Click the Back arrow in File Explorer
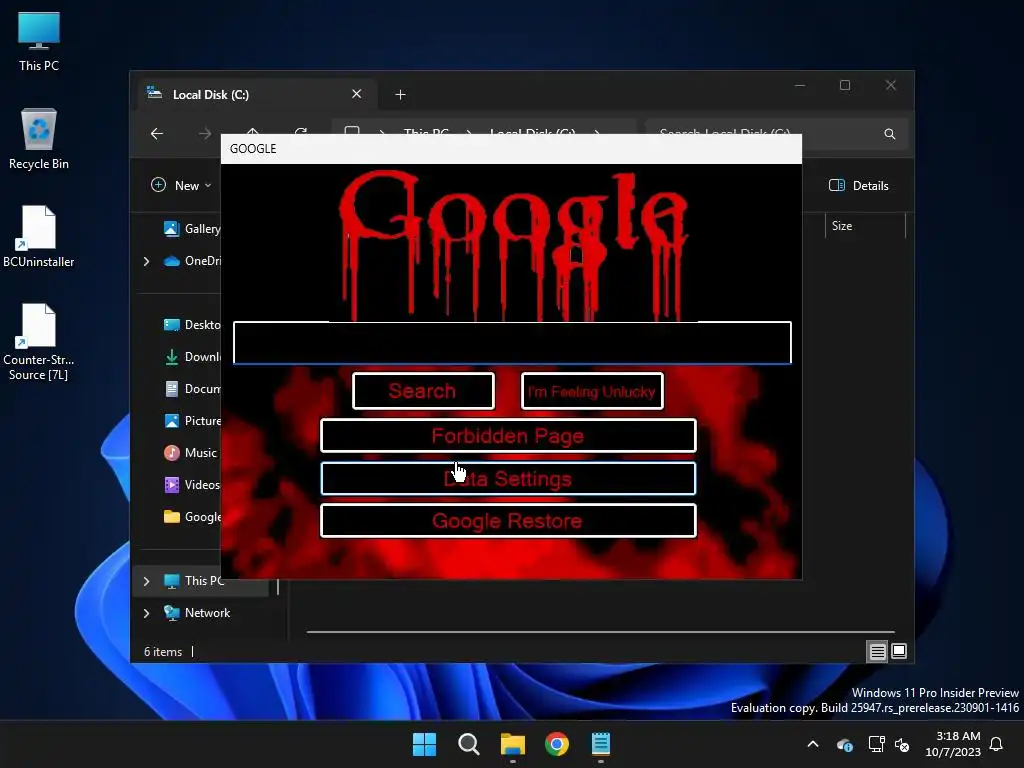The width and height of the screenshot is (1024, 768). [157, 134]
